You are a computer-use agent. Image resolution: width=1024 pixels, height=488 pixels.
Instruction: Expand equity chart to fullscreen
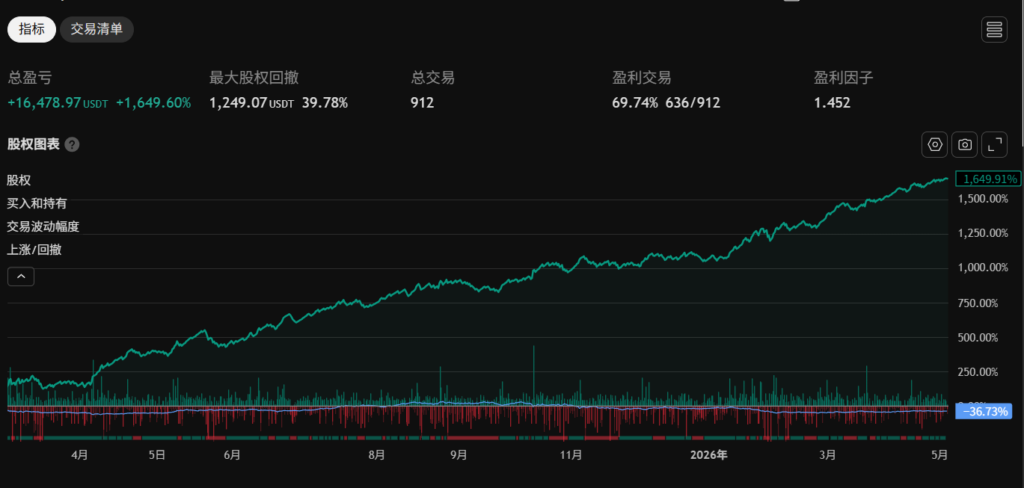point(994,144)
